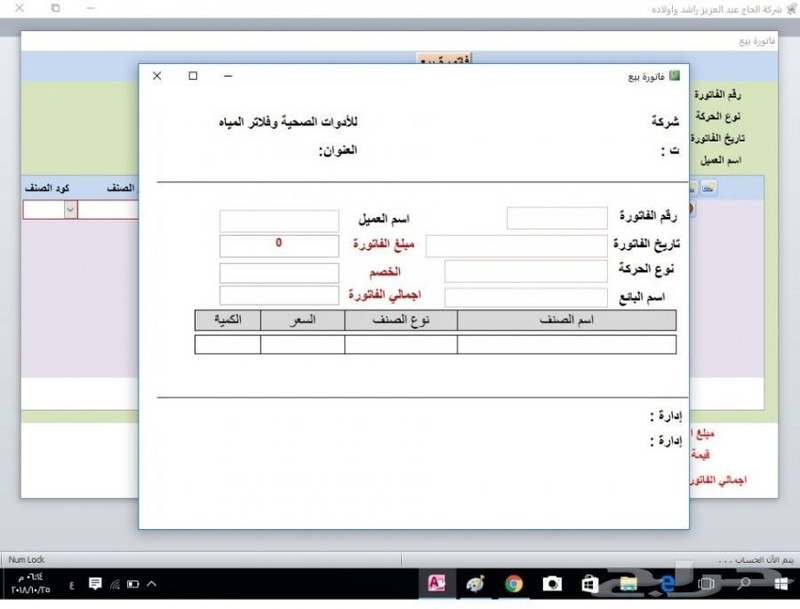Launch Microsoft Edge from the taskbar
Image resolution: width=800 pixels, height=609 pixels.
click(x=667, y=583)
